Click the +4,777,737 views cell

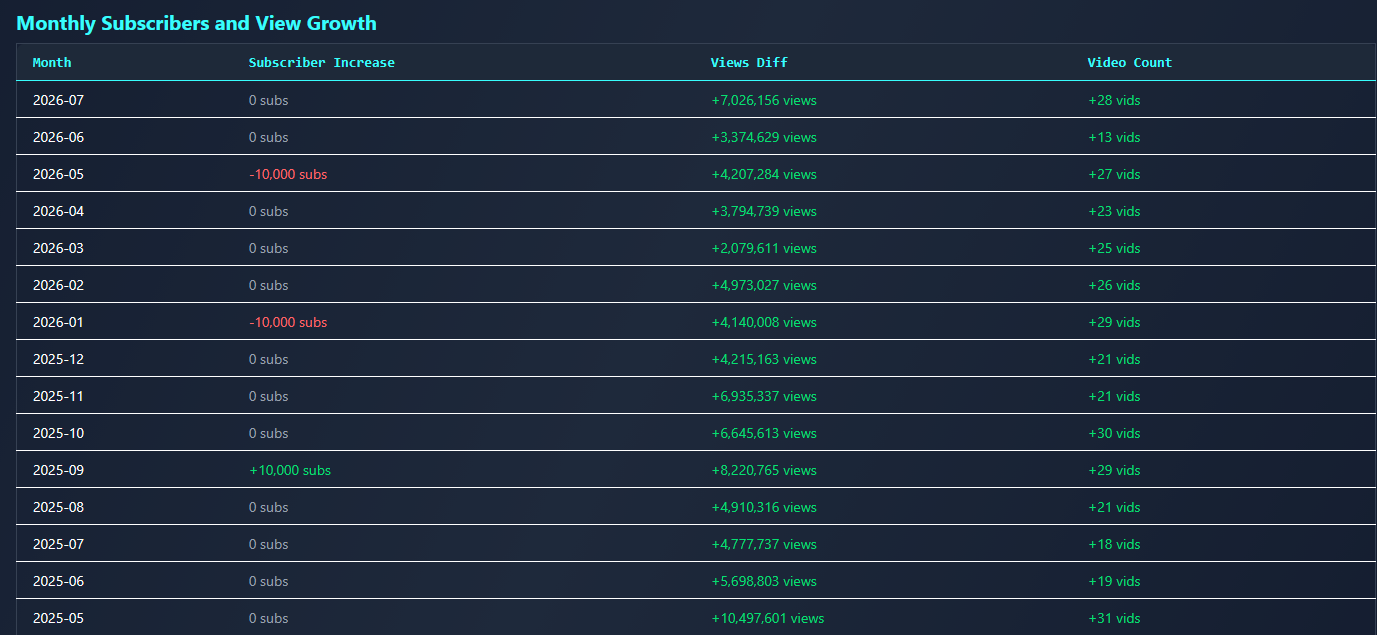pyautogui.click(x=764, y=544)
